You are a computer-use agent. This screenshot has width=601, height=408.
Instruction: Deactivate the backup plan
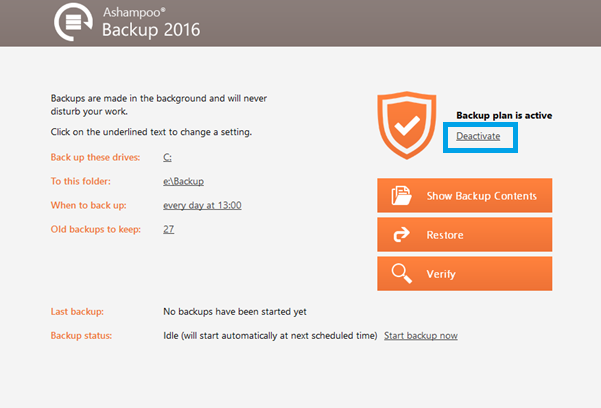tap(478, 136)
